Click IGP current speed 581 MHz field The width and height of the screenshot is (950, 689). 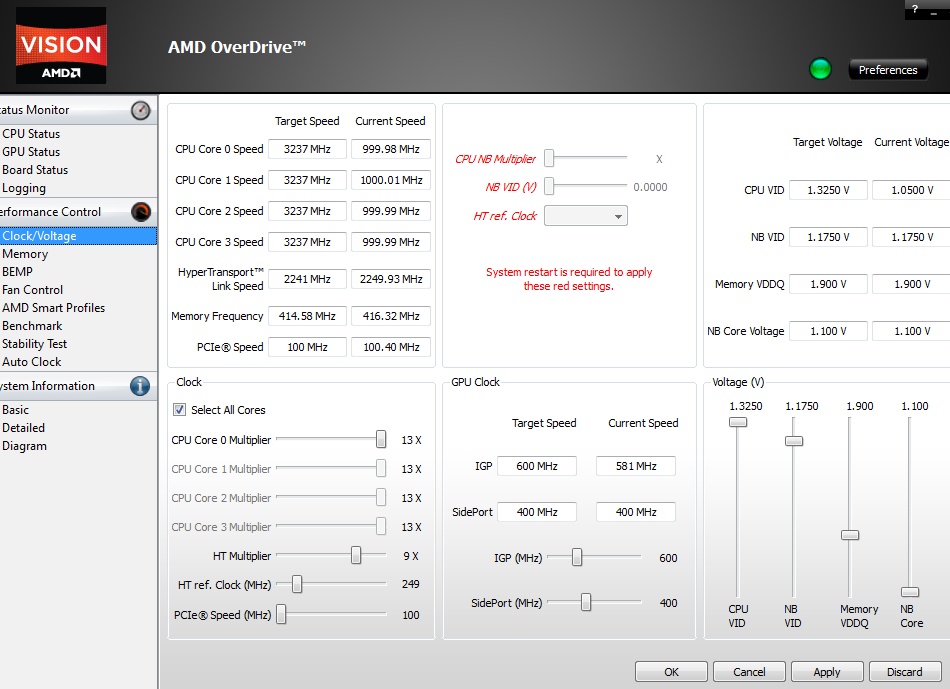point(636,466)
